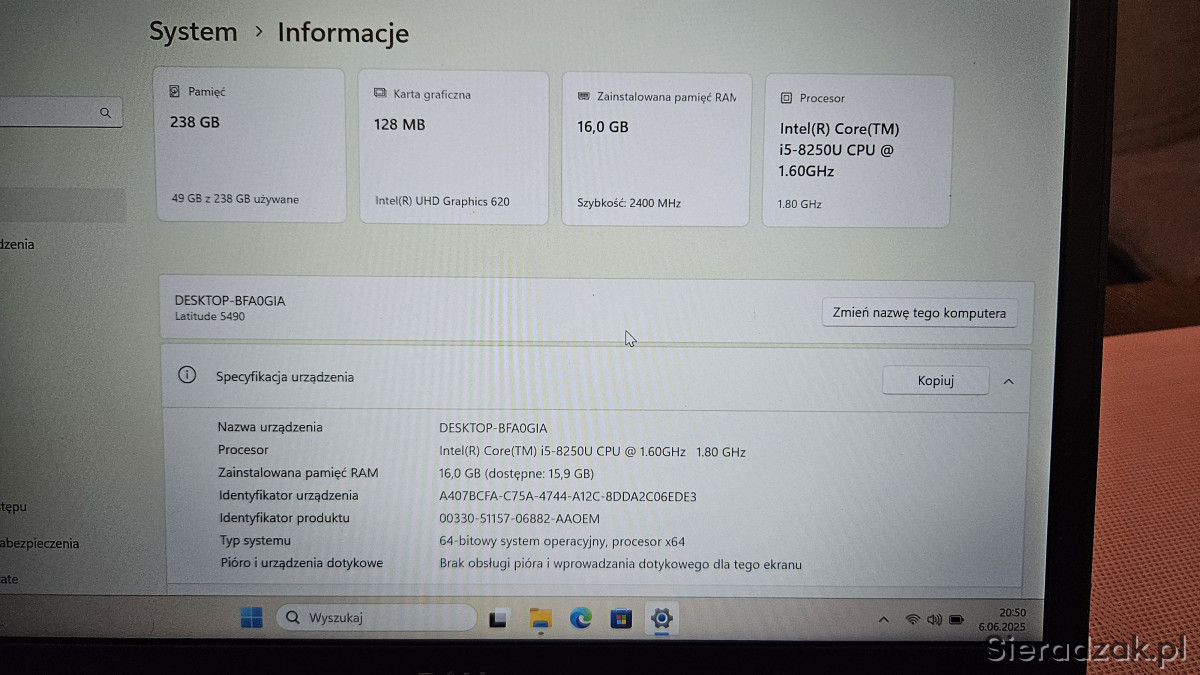
Task: Click the 64-bitowy system operacyjny text
Action: [x=562, y=542]
